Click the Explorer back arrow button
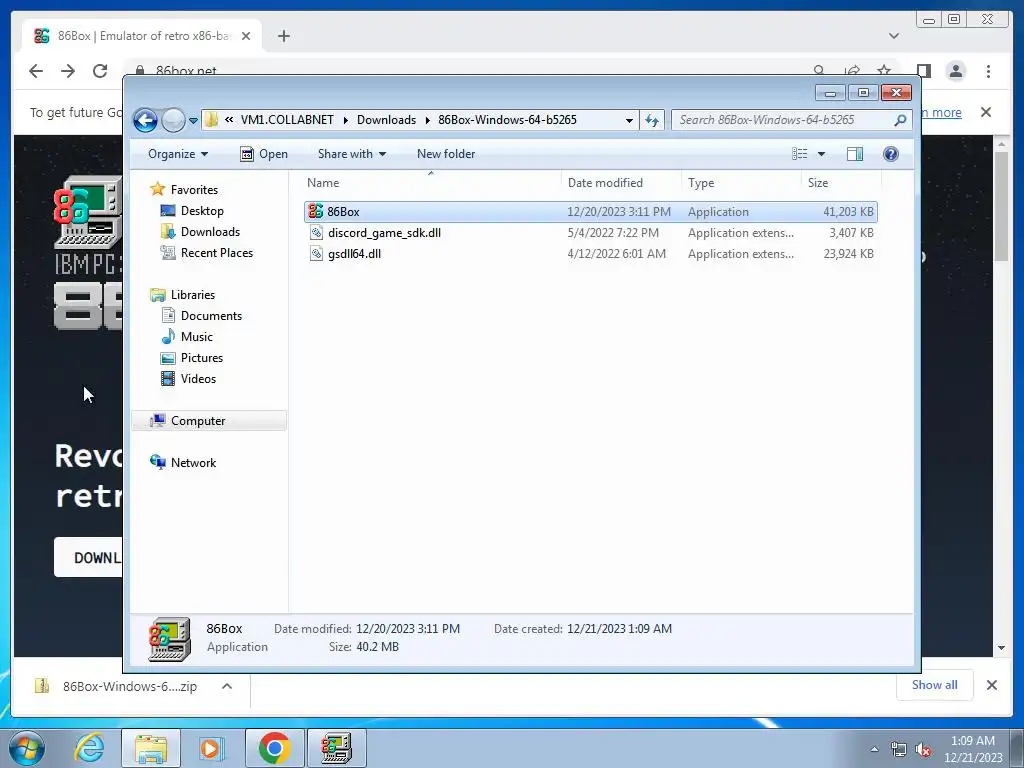Image resolution: width=1024 pixels, height=768 pixels. point(145,120)
